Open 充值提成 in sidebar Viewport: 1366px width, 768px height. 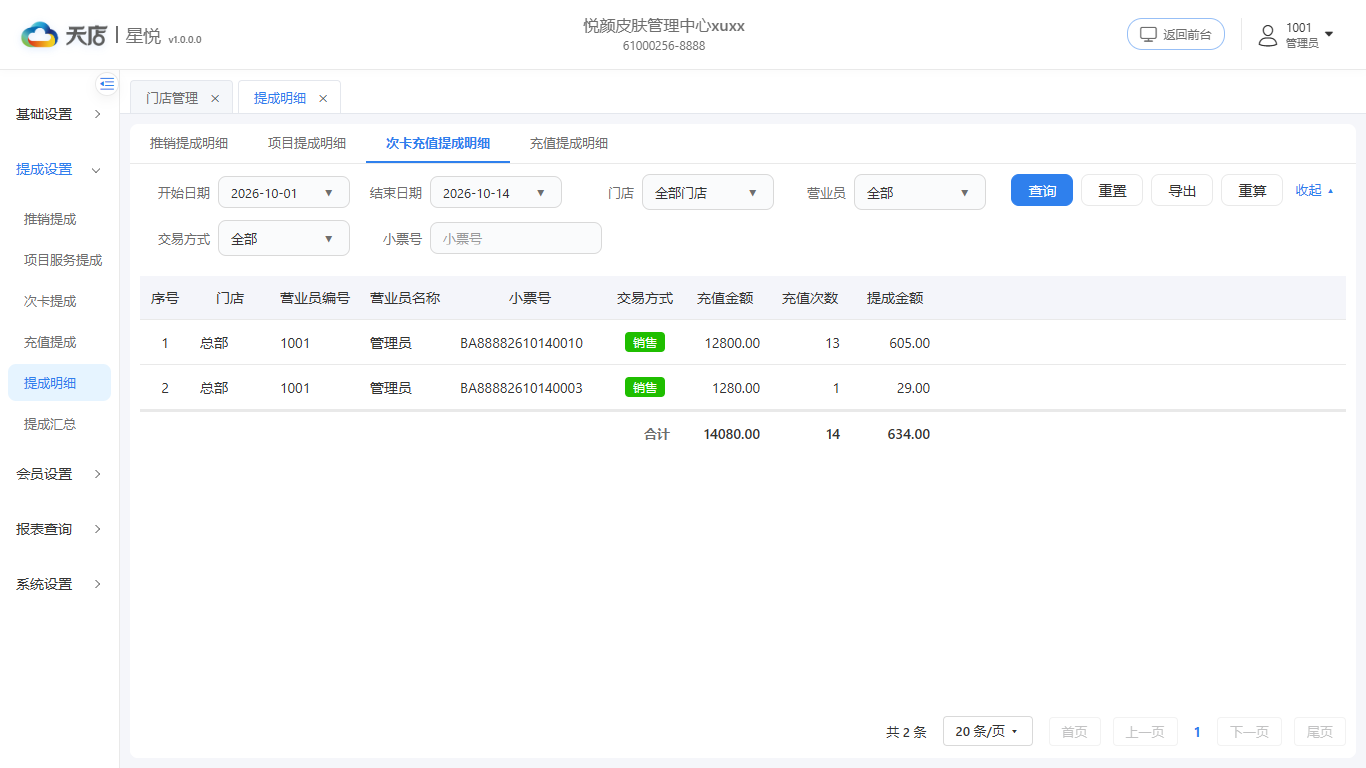coord(50,342)
